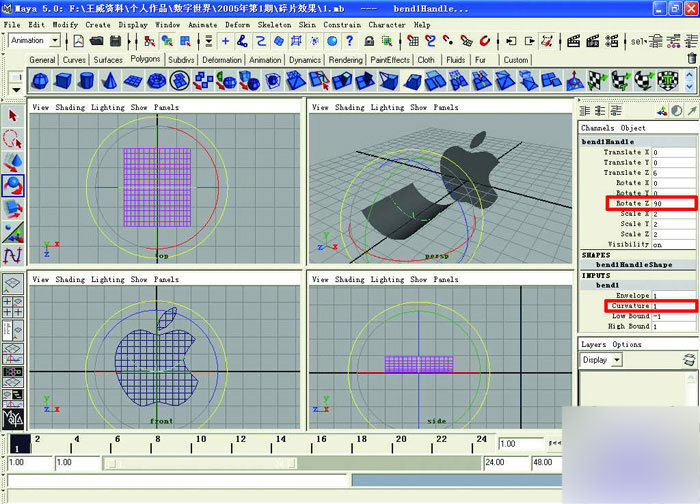Open the Deform menu
700x504 pixels.
click(238, 25)
